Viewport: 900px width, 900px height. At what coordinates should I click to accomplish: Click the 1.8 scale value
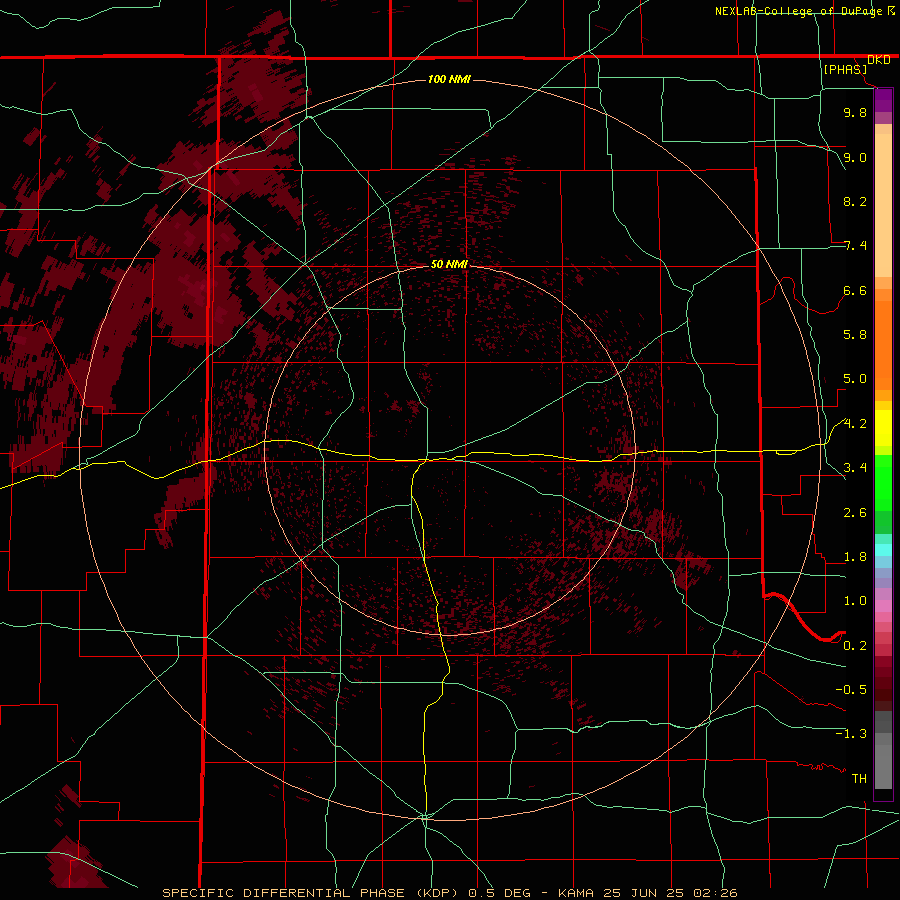click(x=855, y=557)
